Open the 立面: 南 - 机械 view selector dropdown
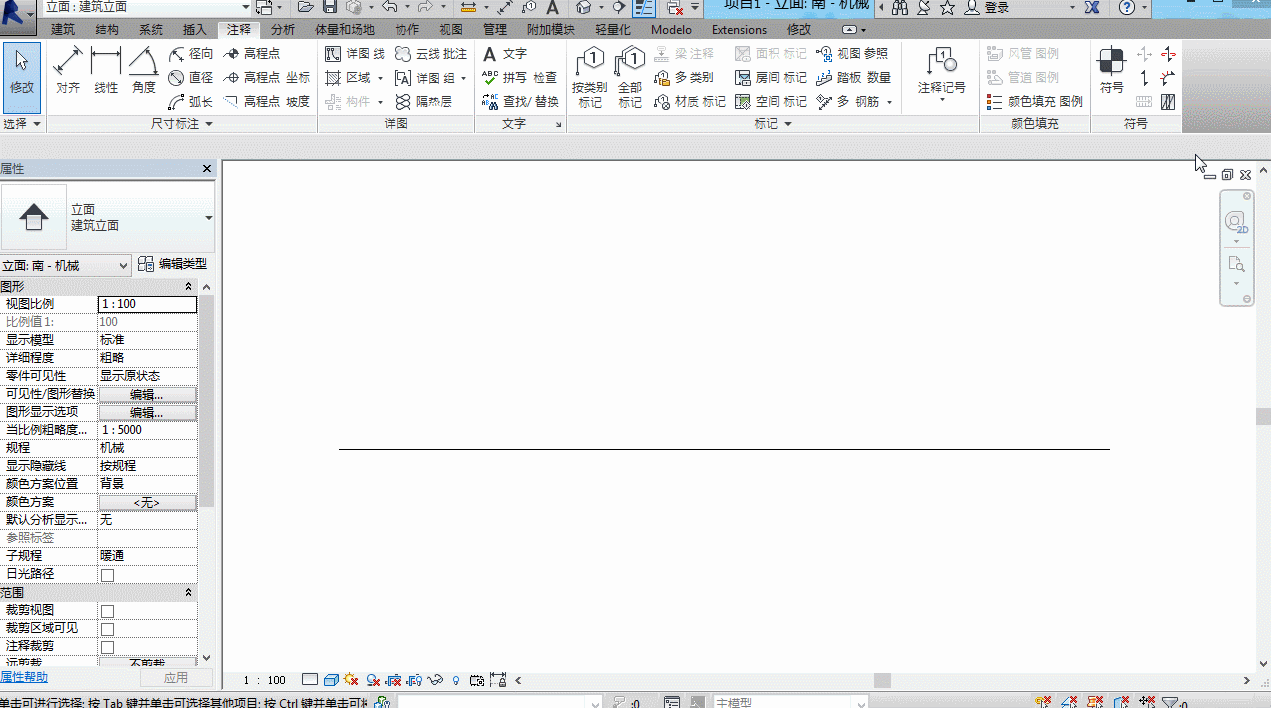 (66, 265)
